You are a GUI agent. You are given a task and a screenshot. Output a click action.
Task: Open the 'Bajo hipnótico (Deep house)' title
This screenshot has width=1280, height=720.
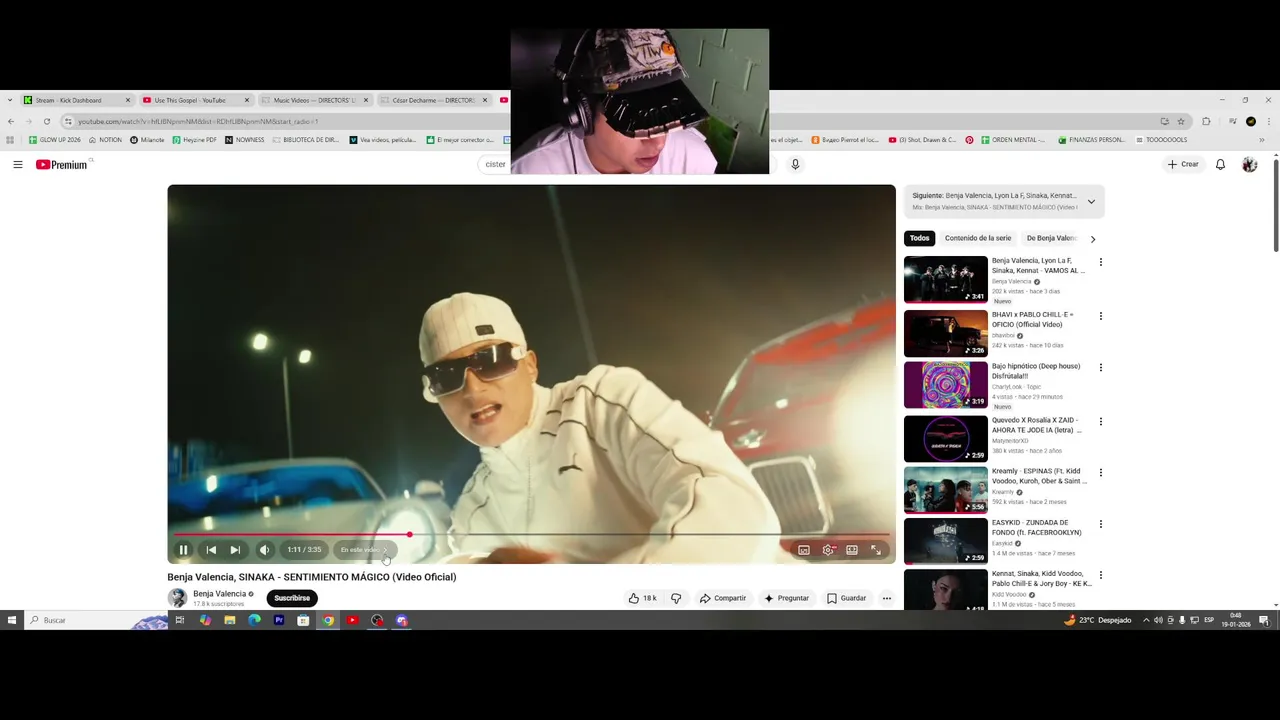[1036, 371]
